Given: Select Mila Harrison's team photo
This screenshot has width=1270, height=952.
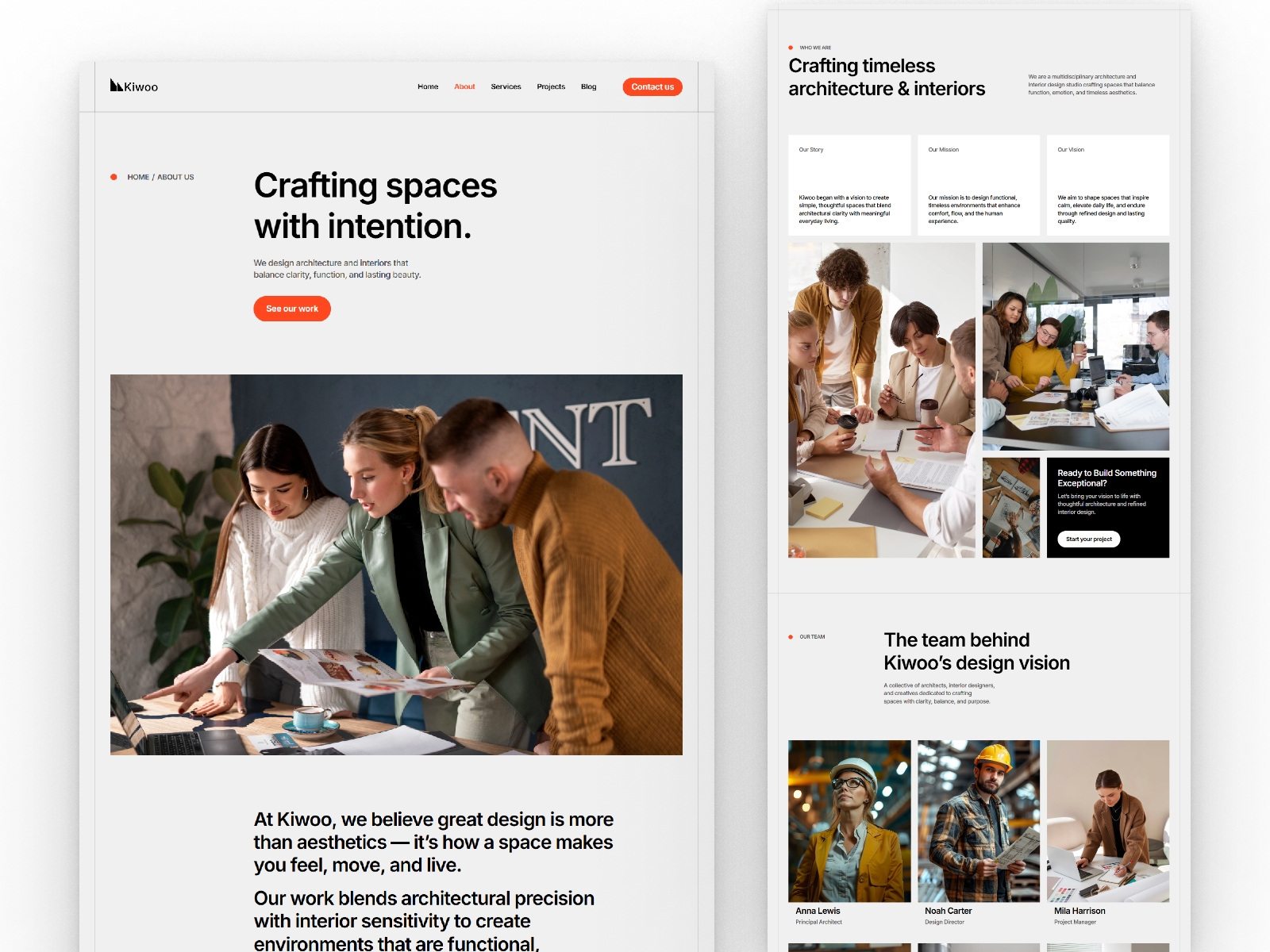Looking at the screenshot, I should (x=1107, y=821).
